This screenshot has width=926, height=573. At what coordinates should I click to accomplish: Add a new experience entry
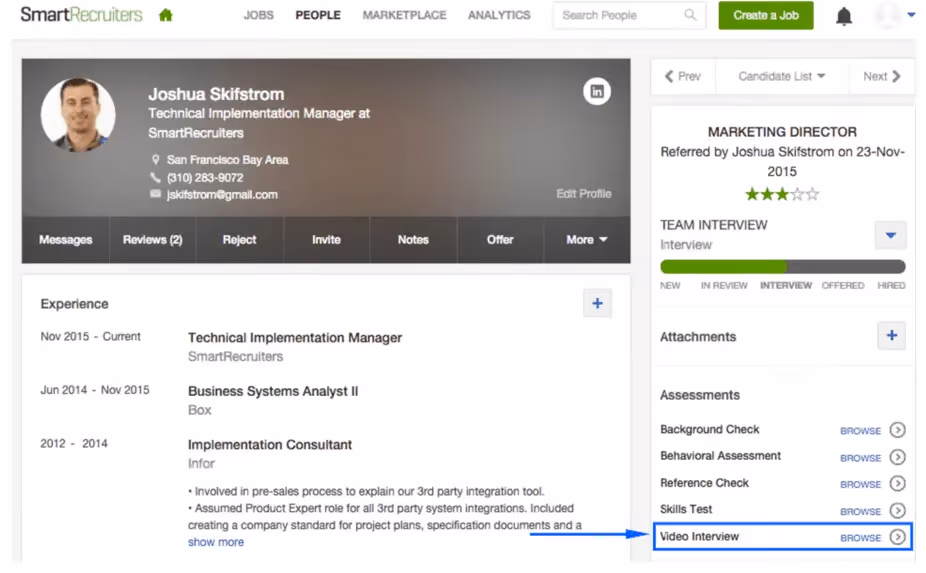598,304
